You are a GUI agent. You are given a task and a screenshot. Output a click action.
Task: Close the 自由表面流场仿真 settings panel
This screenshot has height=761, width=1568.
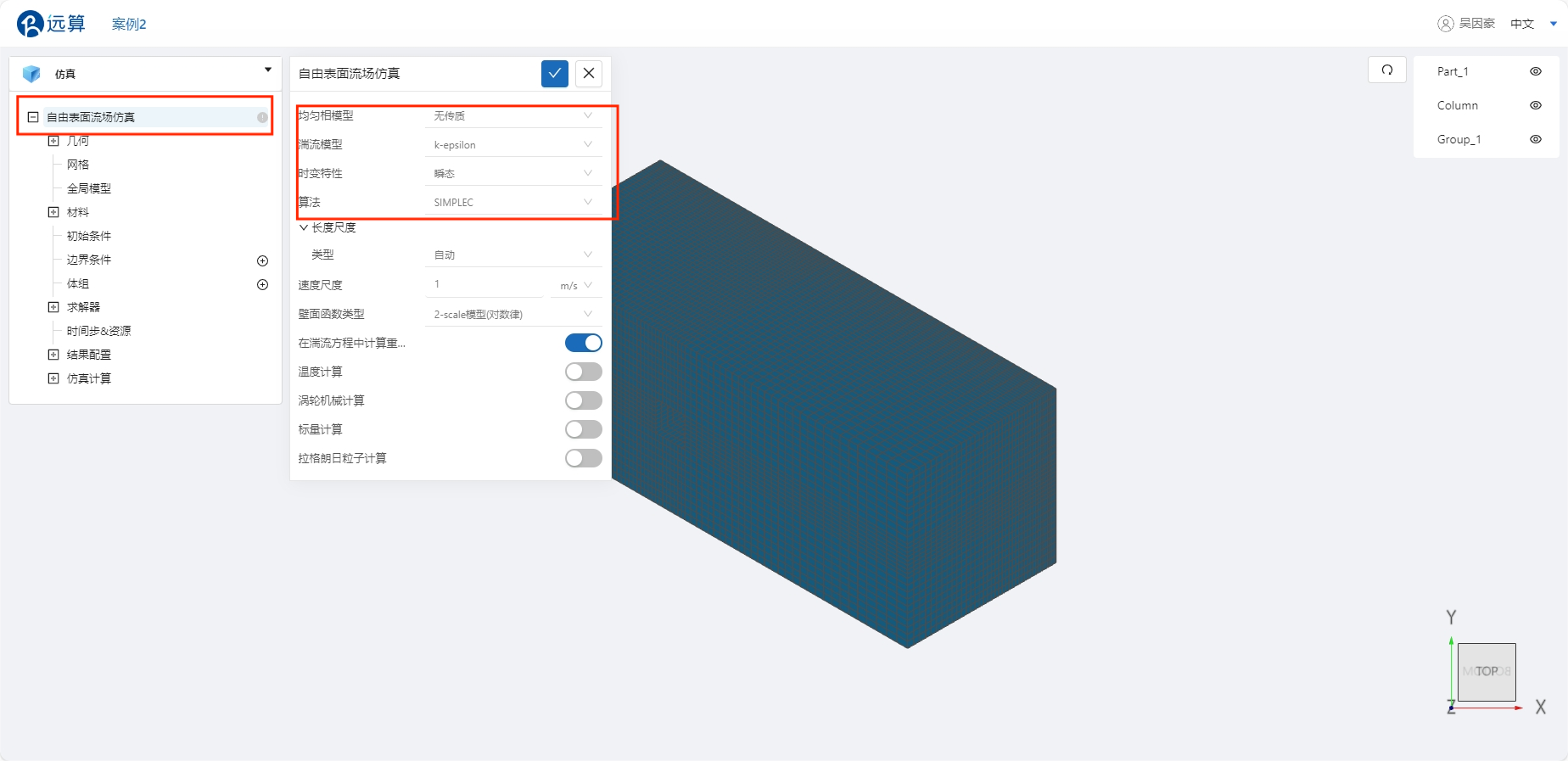[x=589, y=73]
